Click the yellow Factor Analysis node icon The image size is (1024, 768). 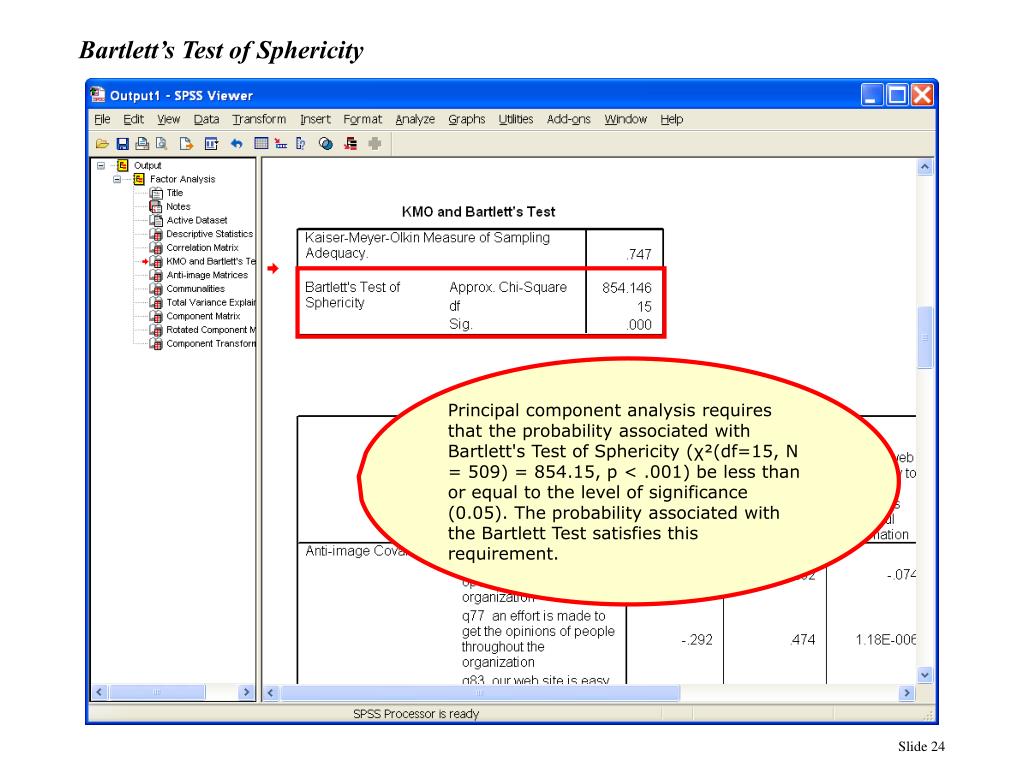pos(139,179)
